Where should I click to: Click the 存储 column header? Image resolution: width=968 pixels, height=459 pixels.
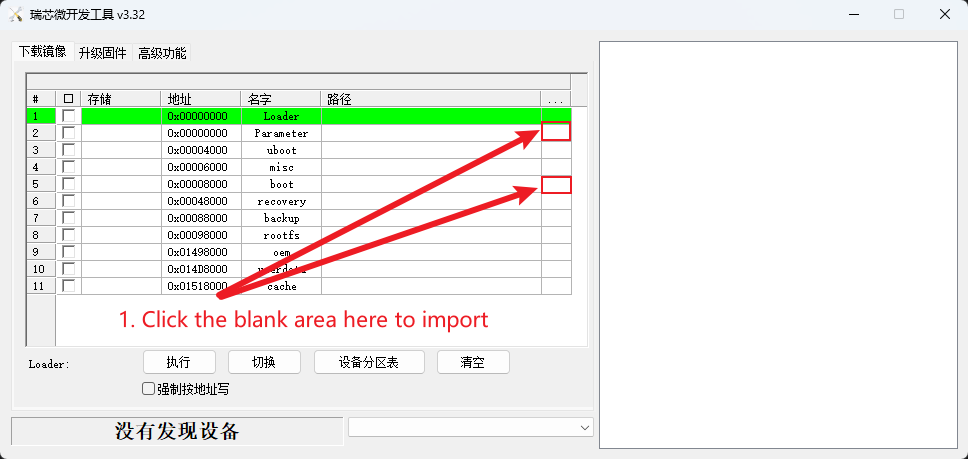pyautogui.click(x=121, y=99)
